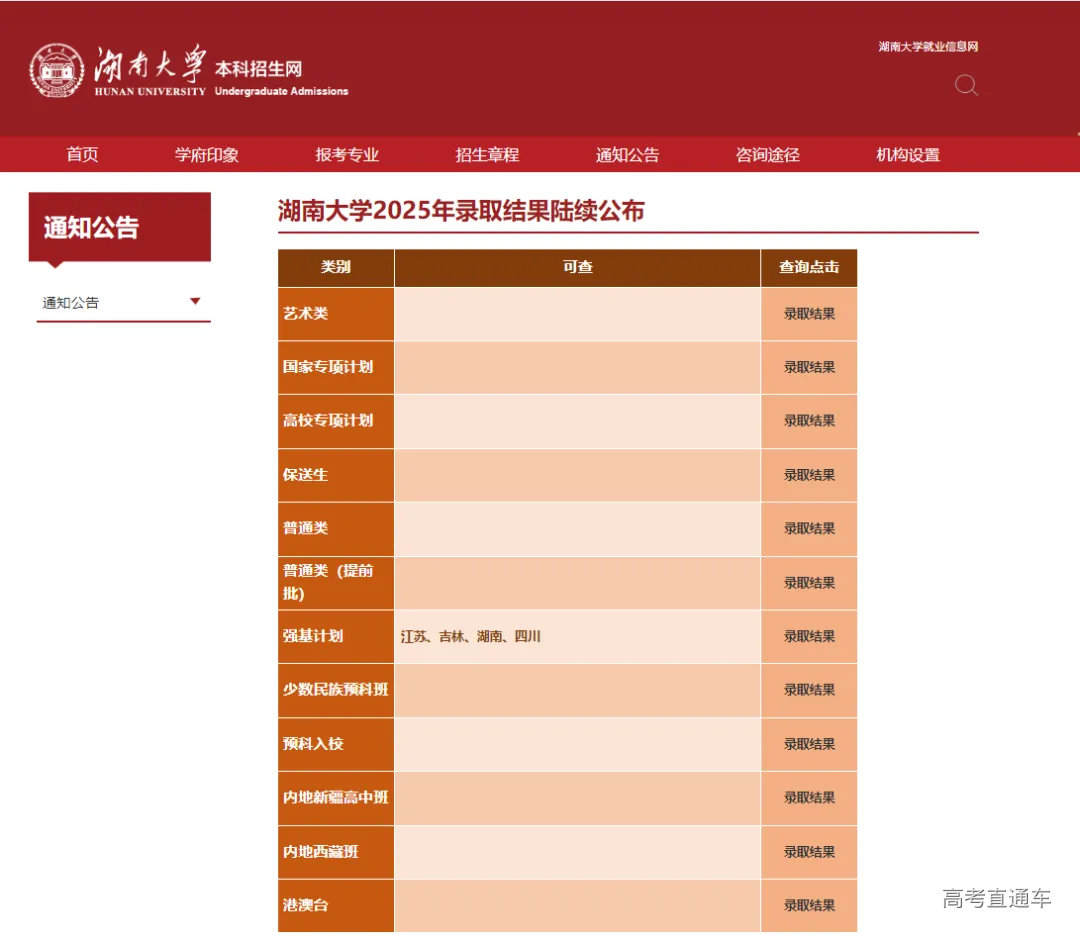Click 录取结果 for 强基计划 row

(x=808, y=636)
